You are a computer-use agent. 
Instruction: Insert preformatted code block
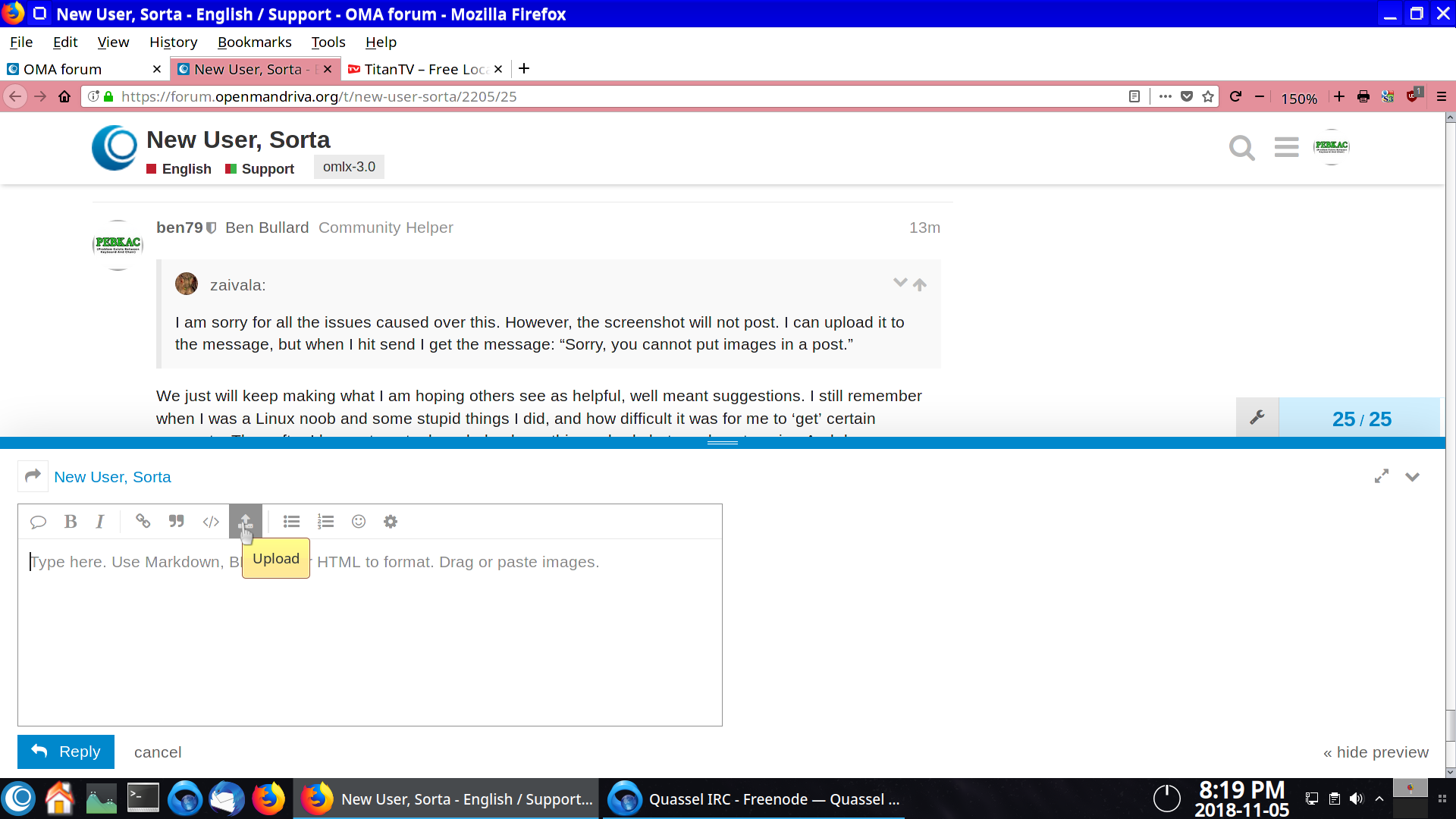[211, 522]
